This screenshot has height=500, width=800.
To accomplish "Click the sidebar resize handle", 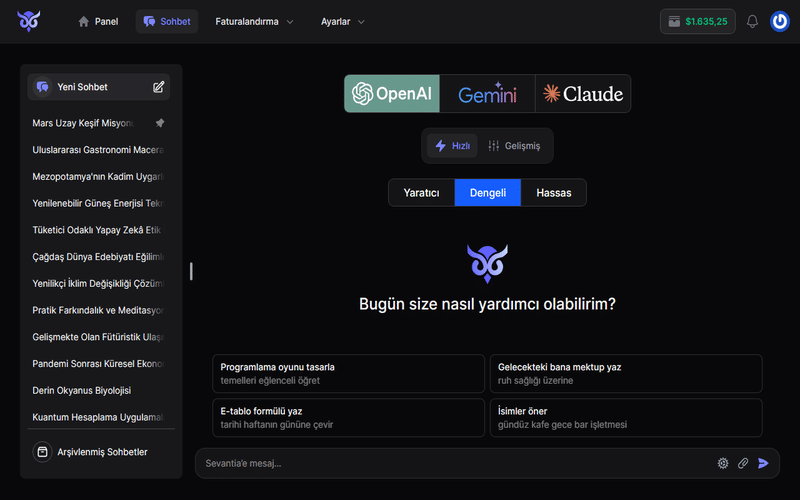I will point(191,271).
